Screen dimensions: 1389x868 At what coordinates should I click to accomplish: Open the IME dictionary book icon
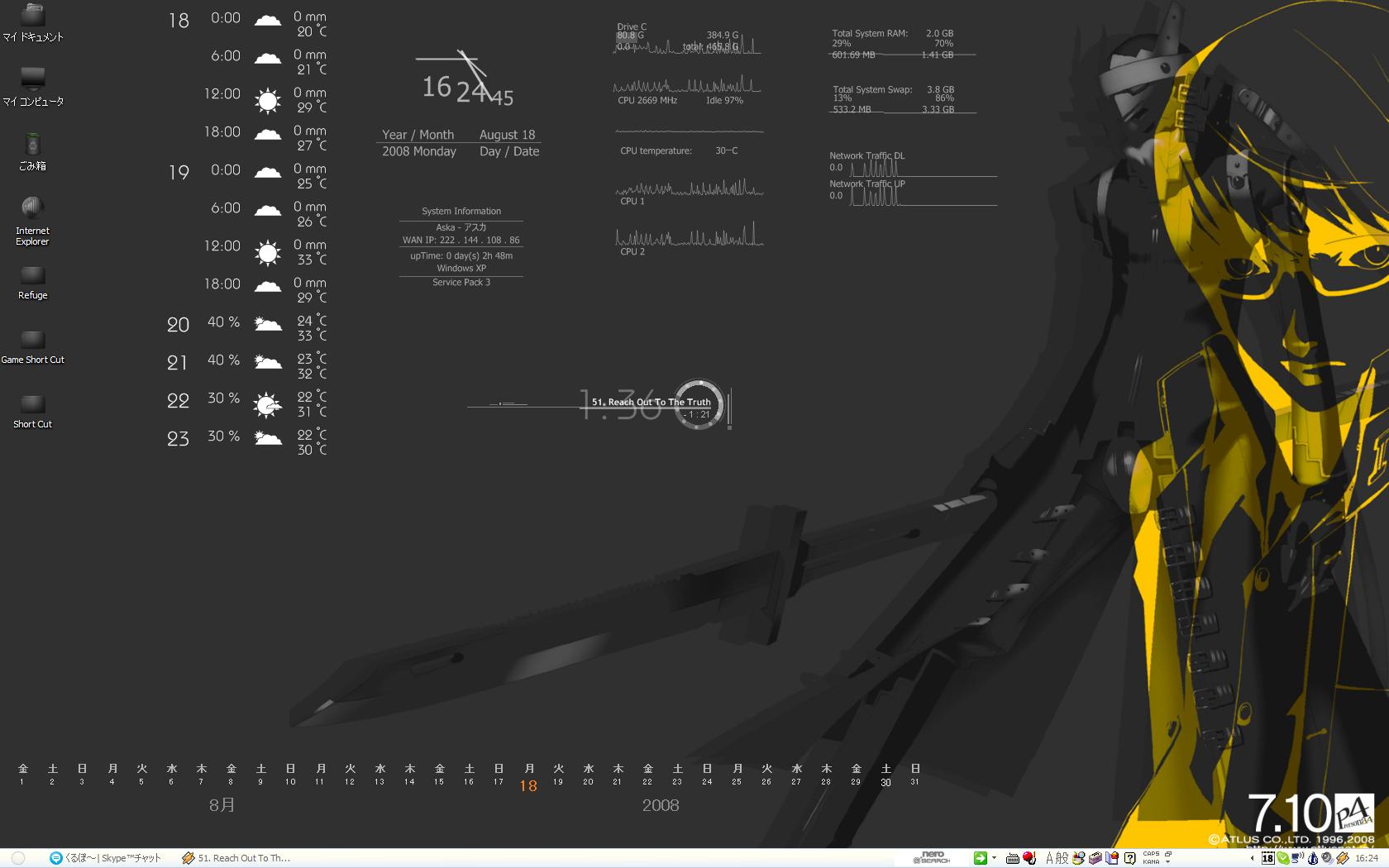click(x=1112, y=858)
